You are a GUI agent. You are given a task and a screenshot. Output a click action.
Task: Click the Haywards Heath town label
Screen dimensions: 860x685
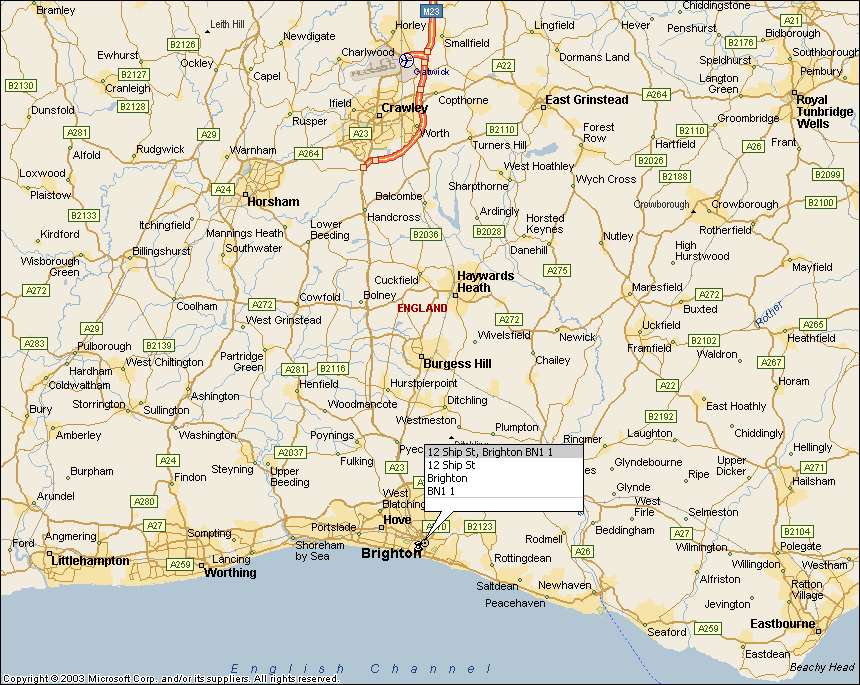tap(485, 282)
